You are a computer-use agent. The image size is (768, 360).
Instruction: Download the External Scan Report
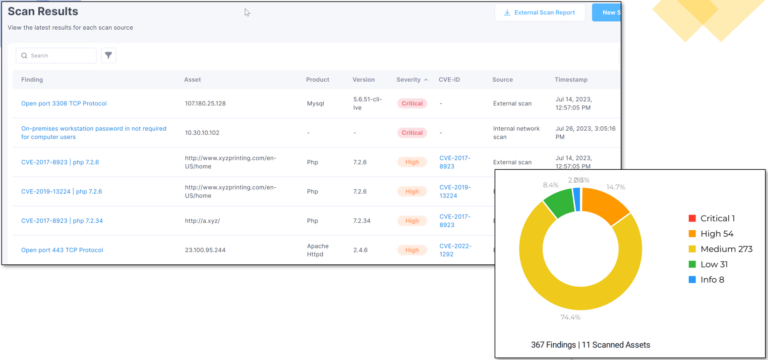pyautogui.click(x=540, y=13)
